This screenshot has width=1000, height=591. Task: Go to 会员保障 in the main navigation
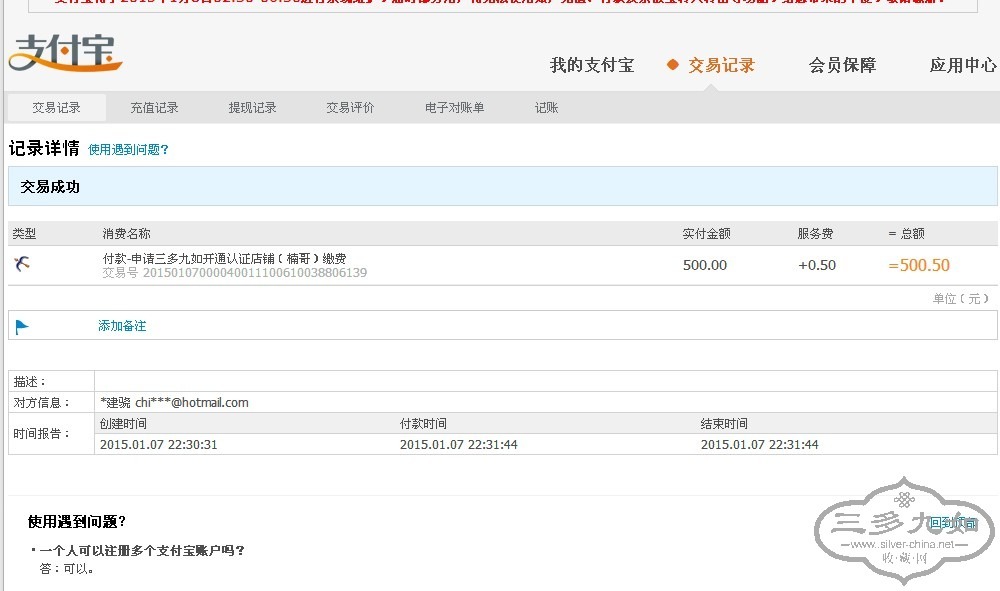tap(842, 65)
